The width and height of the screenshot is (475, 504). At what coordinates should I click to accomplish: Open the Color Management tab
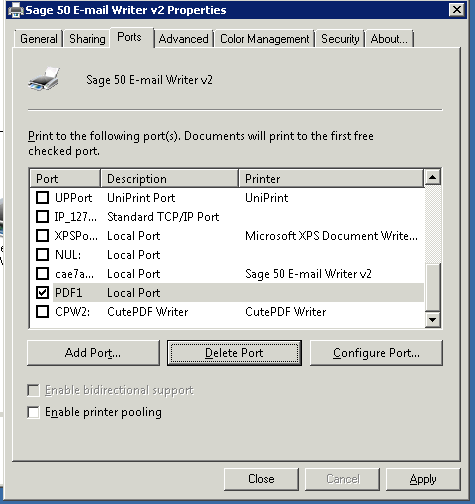(x=264, y=39)
